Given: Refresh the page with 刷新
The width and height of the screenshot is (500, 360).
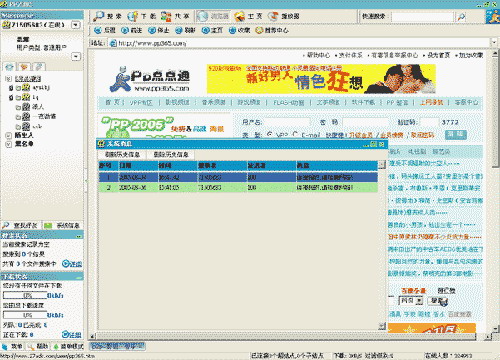Looking at the screenshot, I should [x=185, y=30].
